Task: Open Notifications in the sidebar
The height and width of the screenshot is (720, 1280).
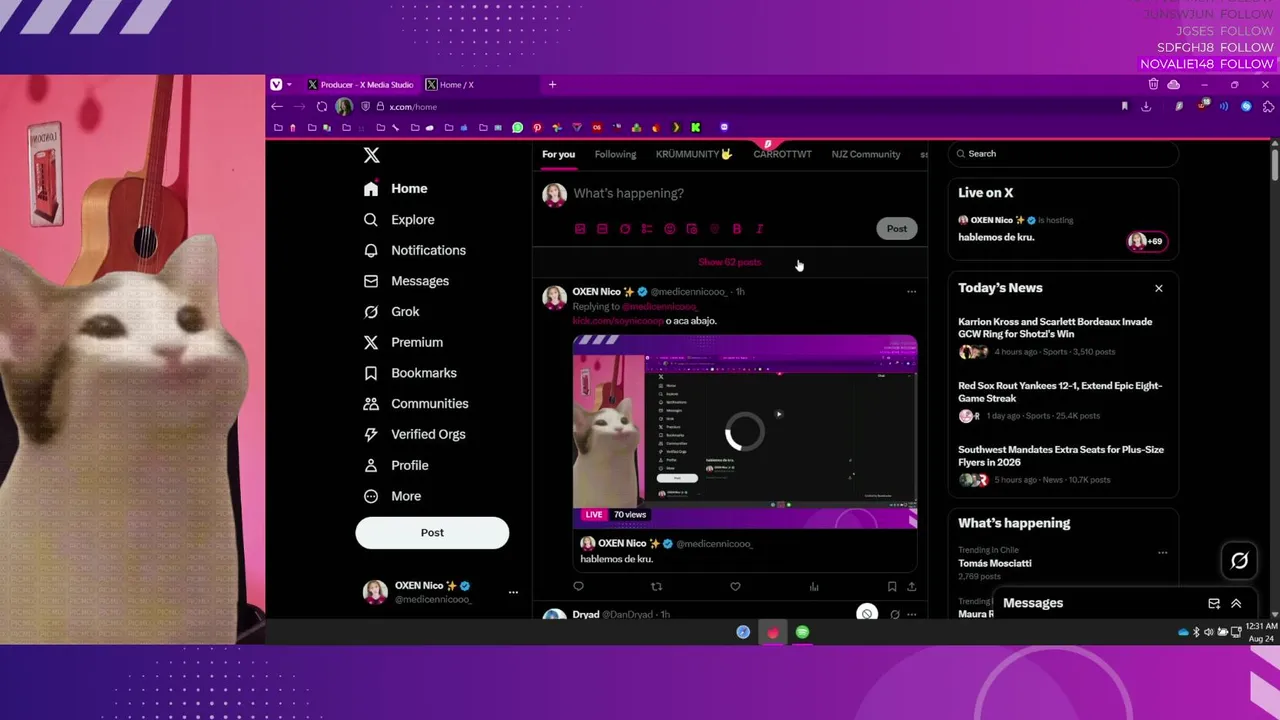Action: [x=415, y=250]
